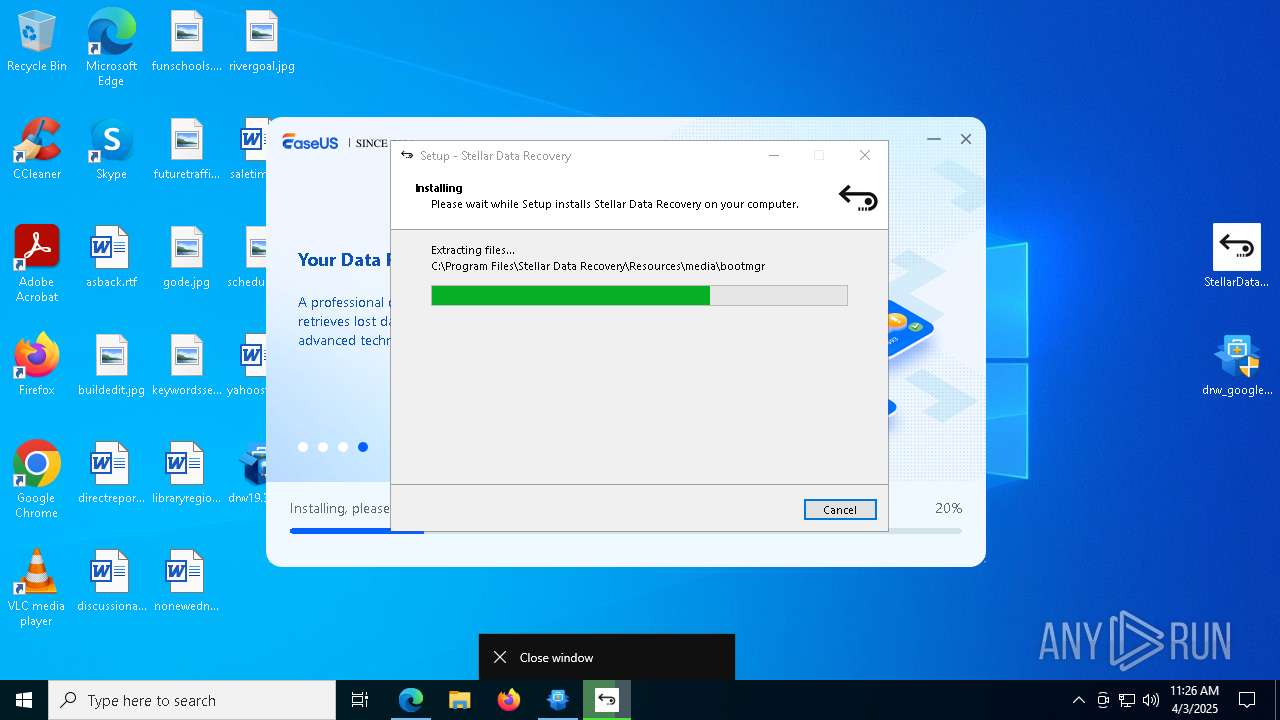Viewport: 1280px width, 720px height.
Task: Open futuretraffic image file on desktop
Action: pyautogui.click(x=187, y=150)
